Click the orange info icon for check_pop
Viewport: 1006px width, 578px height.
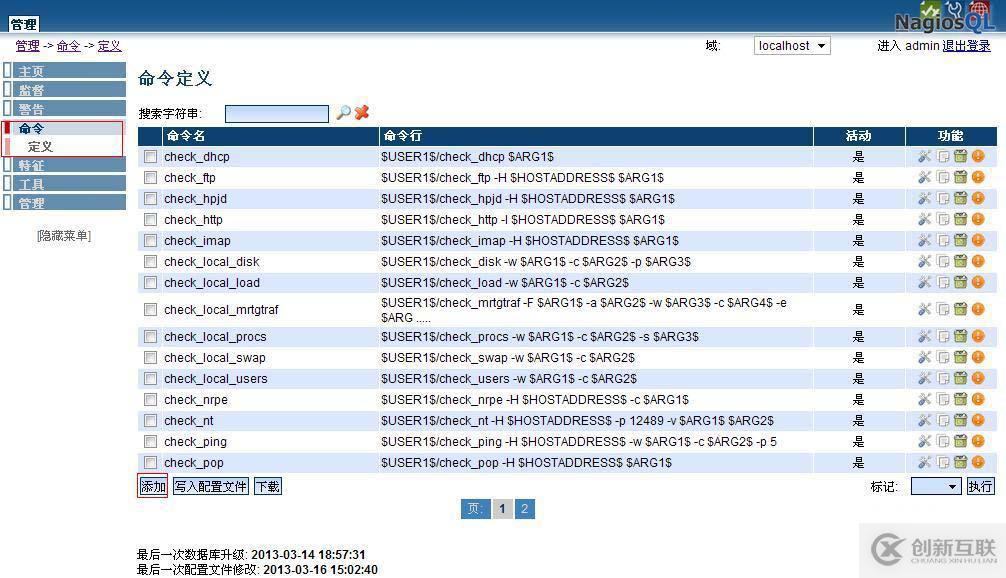tap(978, 462)
